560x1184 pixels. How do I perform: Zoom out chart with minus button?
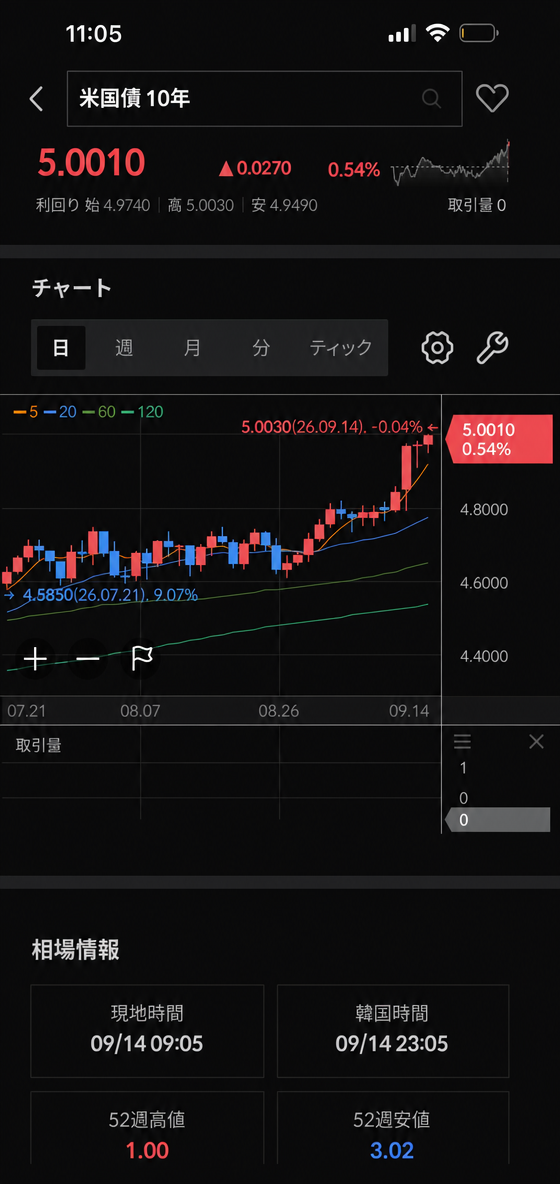pos(88,659)
